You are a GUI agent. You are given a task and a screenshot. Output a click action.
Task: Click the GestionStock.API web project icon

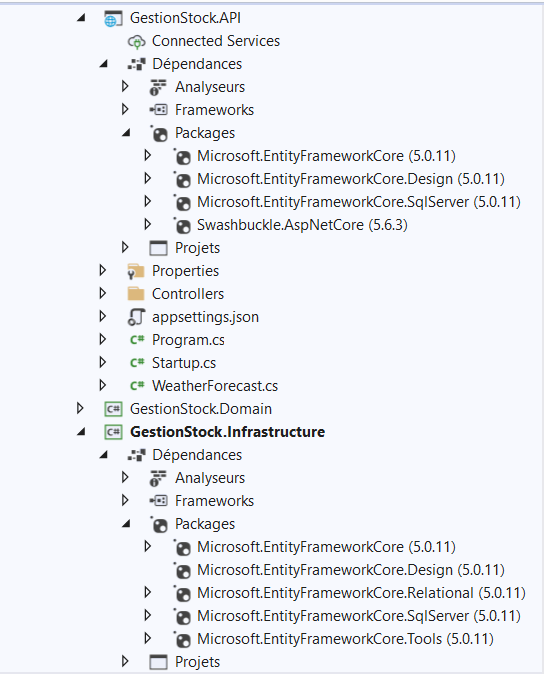point(113,18)
